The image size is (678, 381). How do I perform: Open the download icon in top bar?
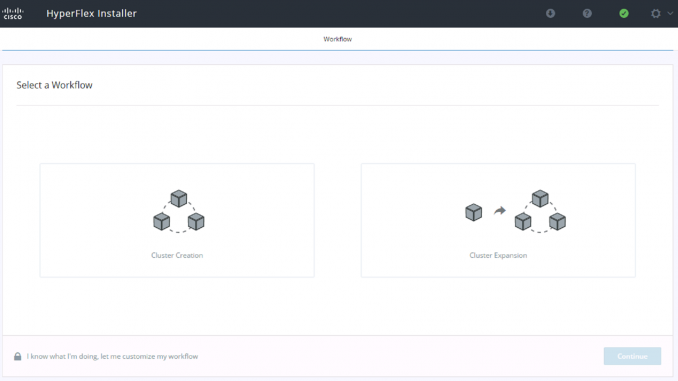point(550,13)
